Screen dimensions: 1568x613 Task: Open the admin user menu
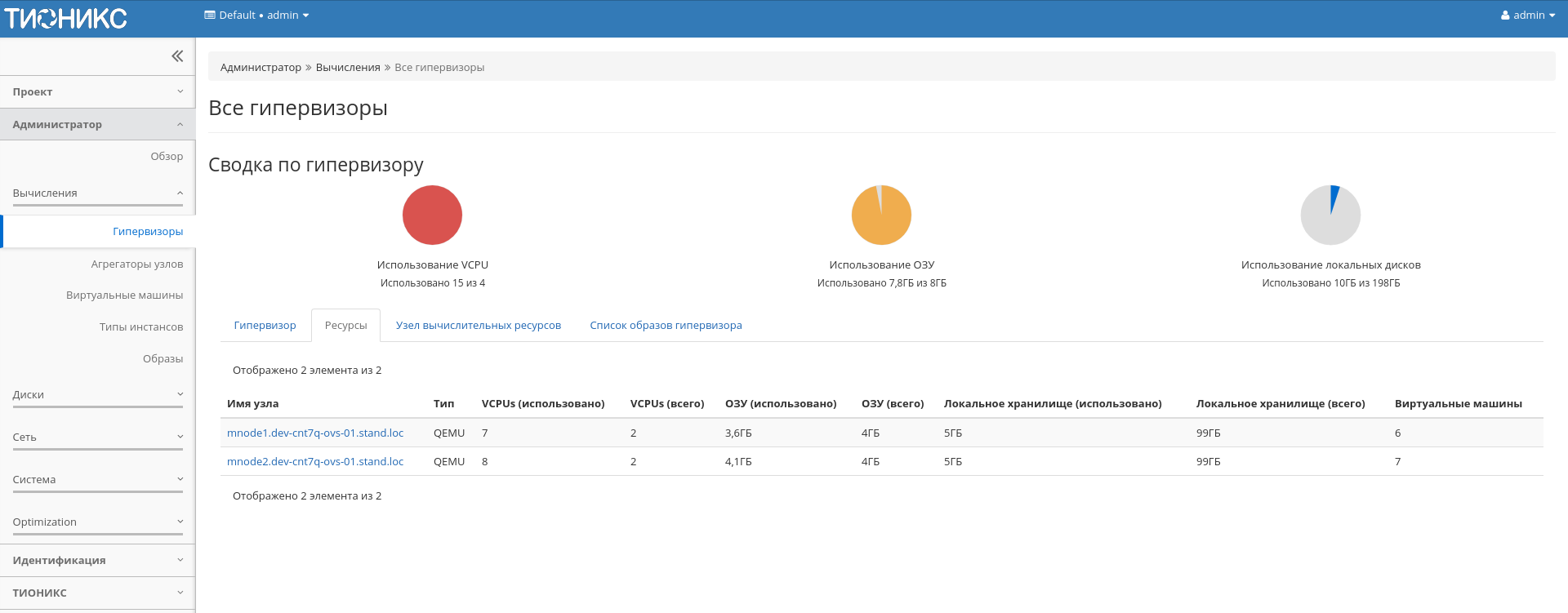1527,16
